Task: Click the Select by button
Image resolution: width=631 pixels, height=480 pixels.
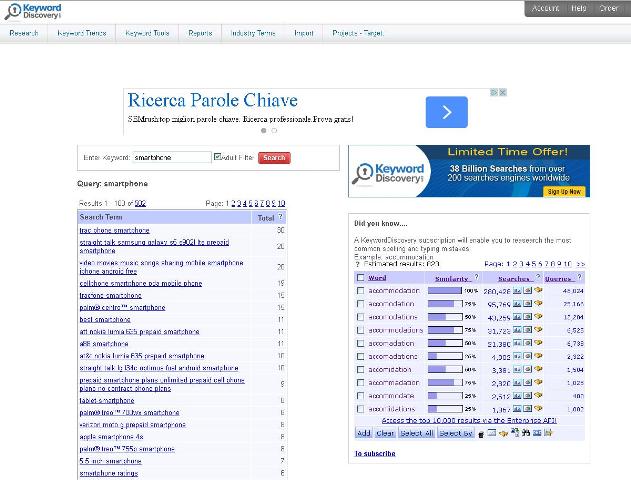Action: coord(456,433)
